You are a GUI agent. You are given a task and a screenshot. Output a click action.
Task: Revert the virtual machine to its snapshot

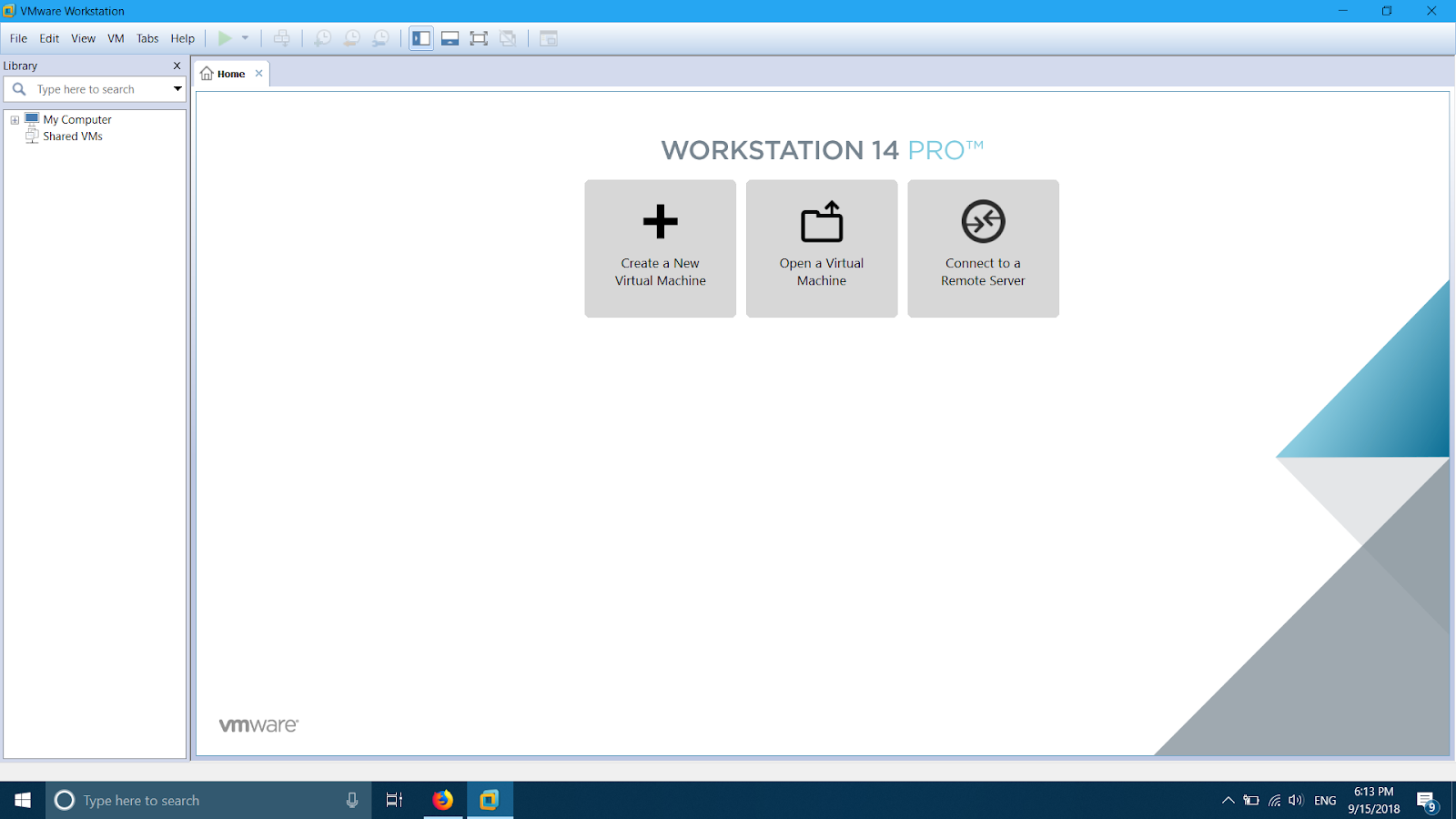tap(352, 38)
